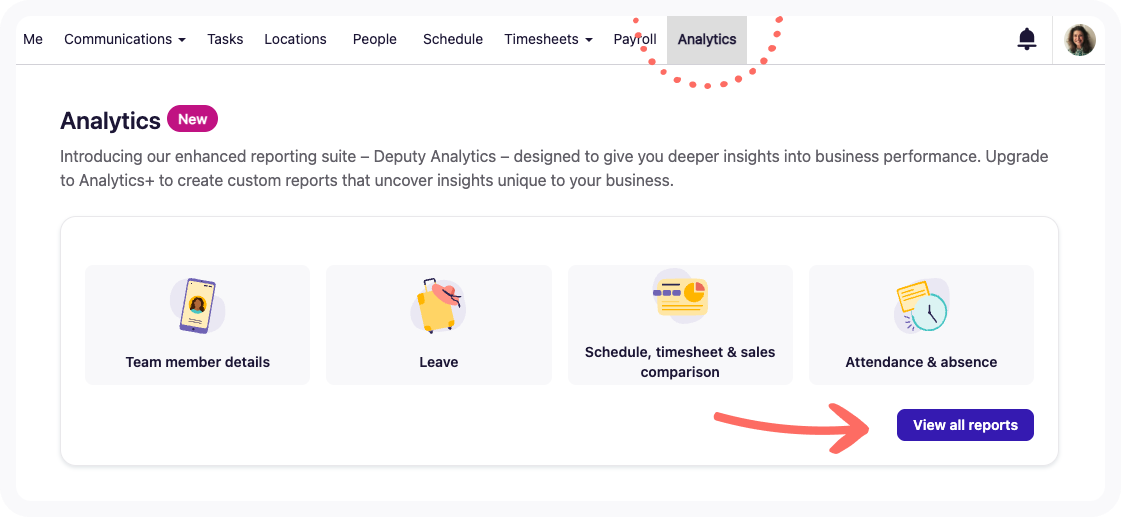The height and width of the screenshot is (517, 1121).
Task: Open the Analytics tab
Action: pos(707,39)
